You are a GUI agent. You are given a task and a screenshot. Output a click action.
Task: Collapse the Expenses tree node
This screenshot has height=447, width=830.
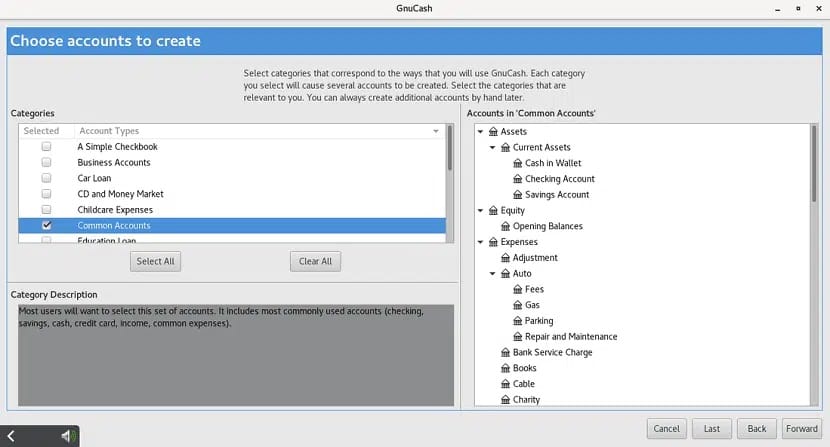tap(481, 242)
